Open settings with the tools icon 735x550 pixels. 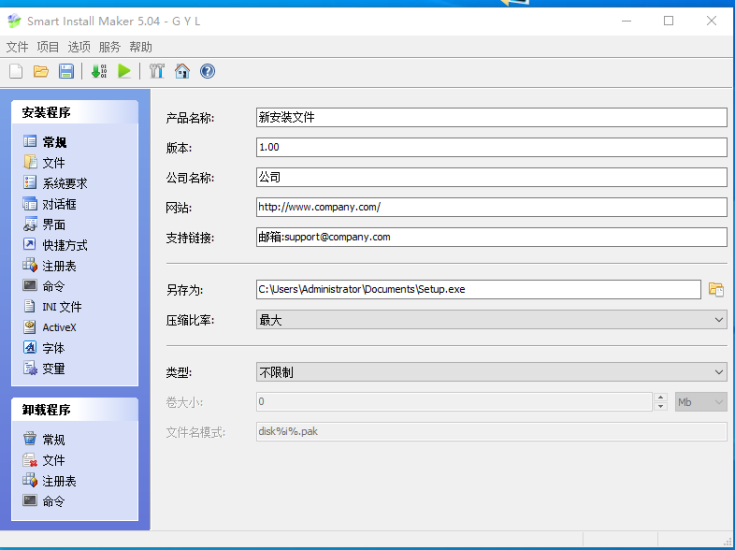coord(157,71)
